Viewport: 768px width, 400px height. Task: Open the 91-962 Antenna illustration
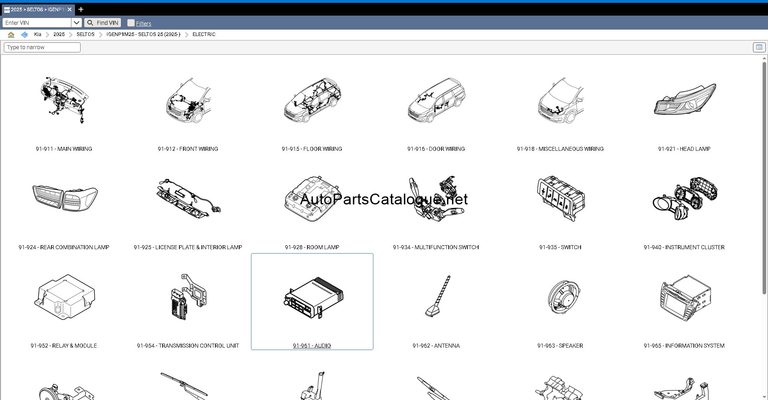click(437, 296)
